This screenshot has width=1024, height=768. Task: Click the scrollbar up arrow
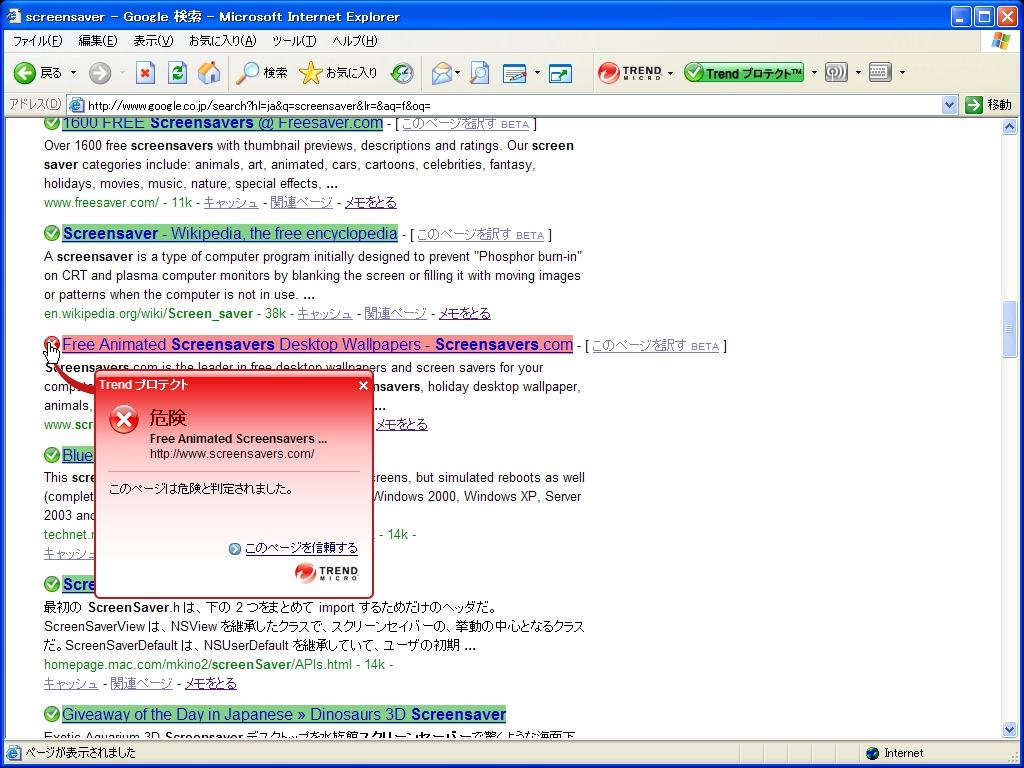click(1009, 126)
